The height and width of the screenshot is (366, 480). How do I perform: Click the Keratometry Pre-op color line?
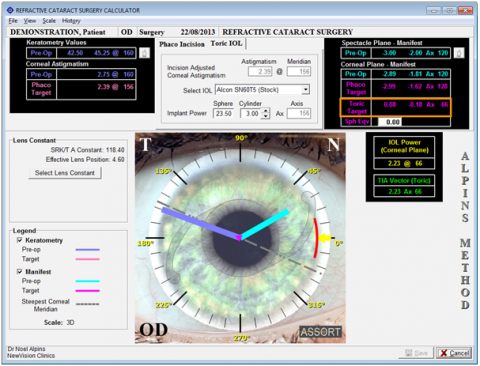pos(88,249)
